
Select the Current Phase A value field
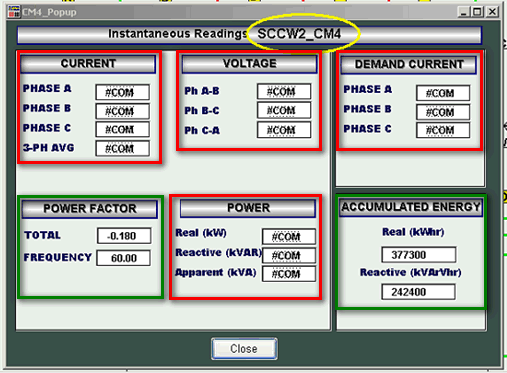pyautogui.click(x=122, y=92)
